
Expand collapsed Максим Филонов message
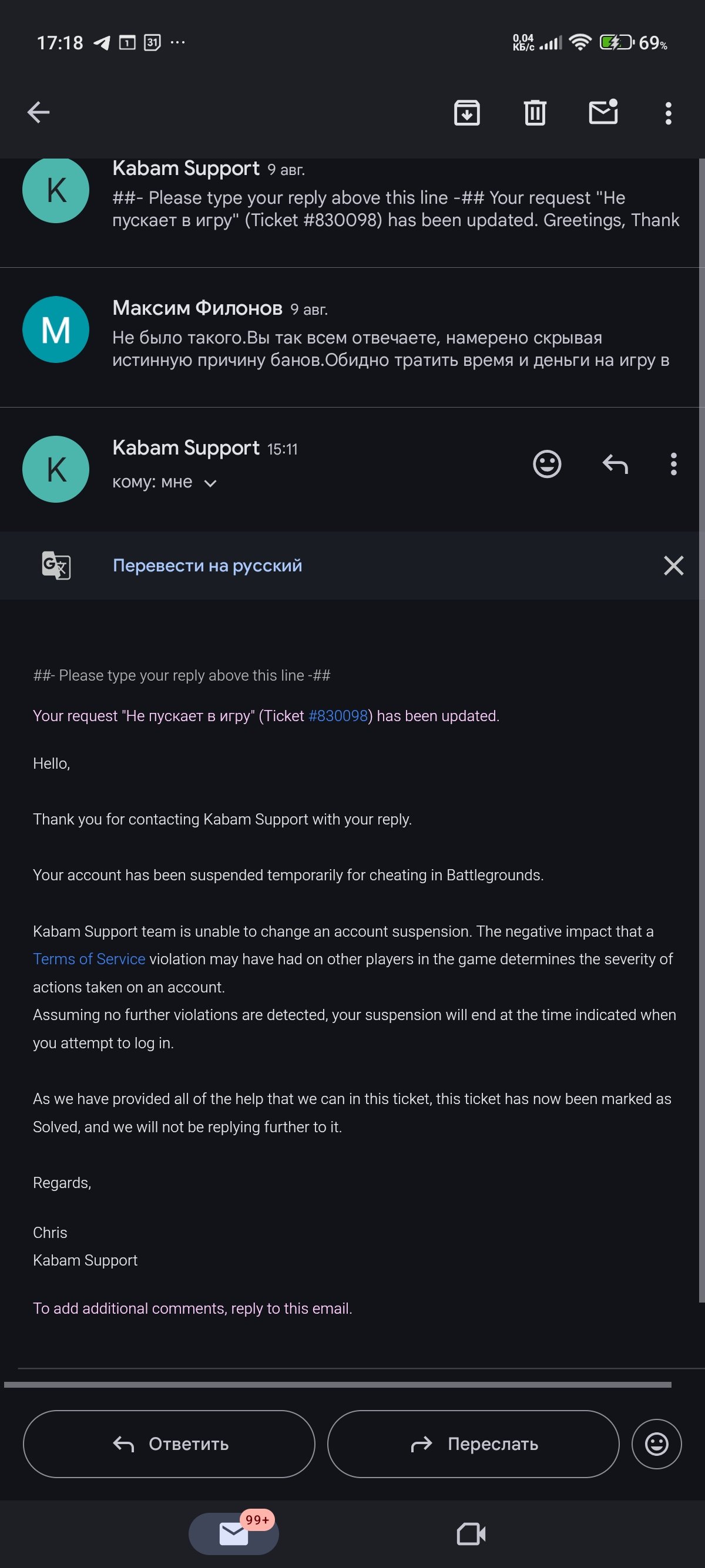point(352,337)
